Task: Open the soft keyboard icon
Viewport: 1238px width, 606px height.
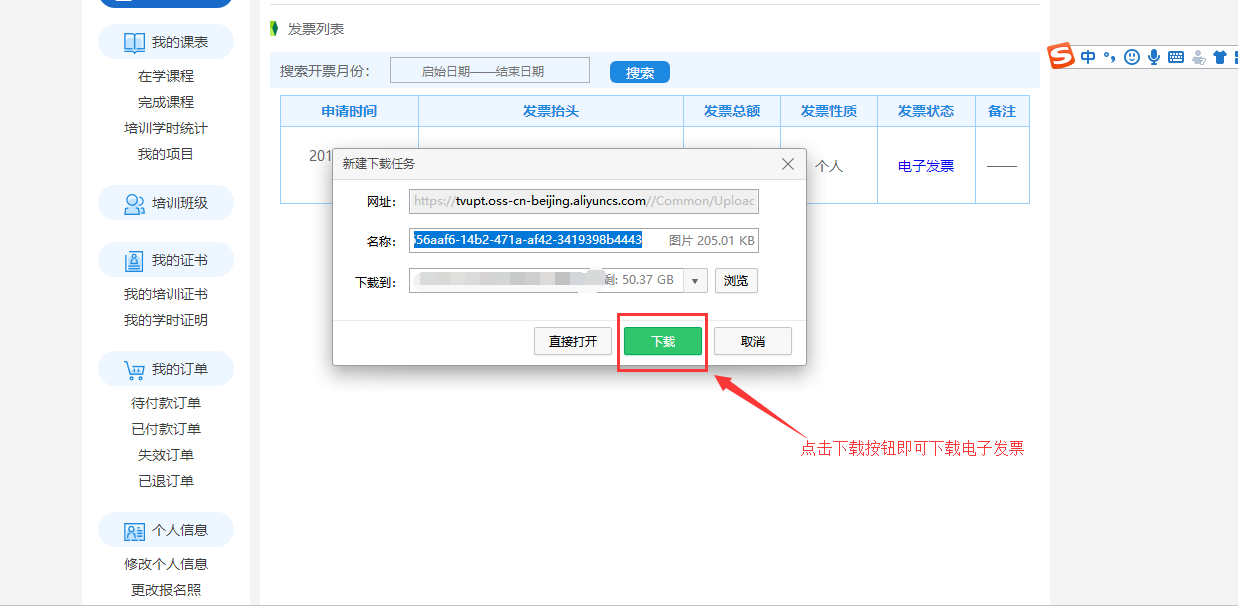Action: point(1176,57)
